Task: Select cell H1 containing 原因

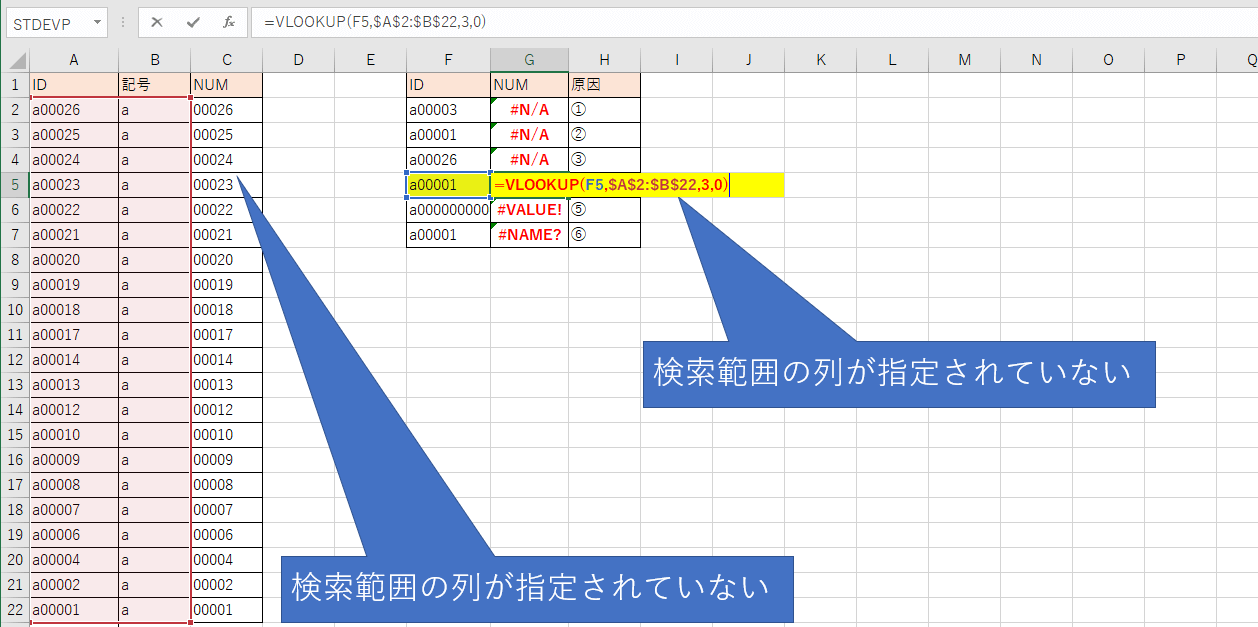Action: [602, 84]
